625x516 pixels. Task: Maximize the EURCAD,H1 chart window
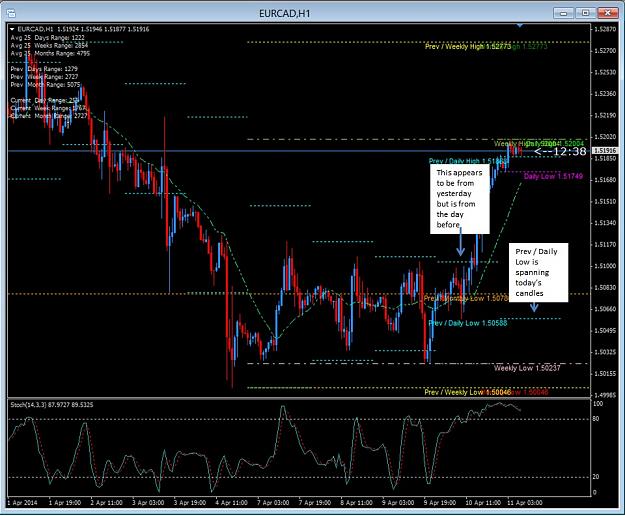point(585,13)
